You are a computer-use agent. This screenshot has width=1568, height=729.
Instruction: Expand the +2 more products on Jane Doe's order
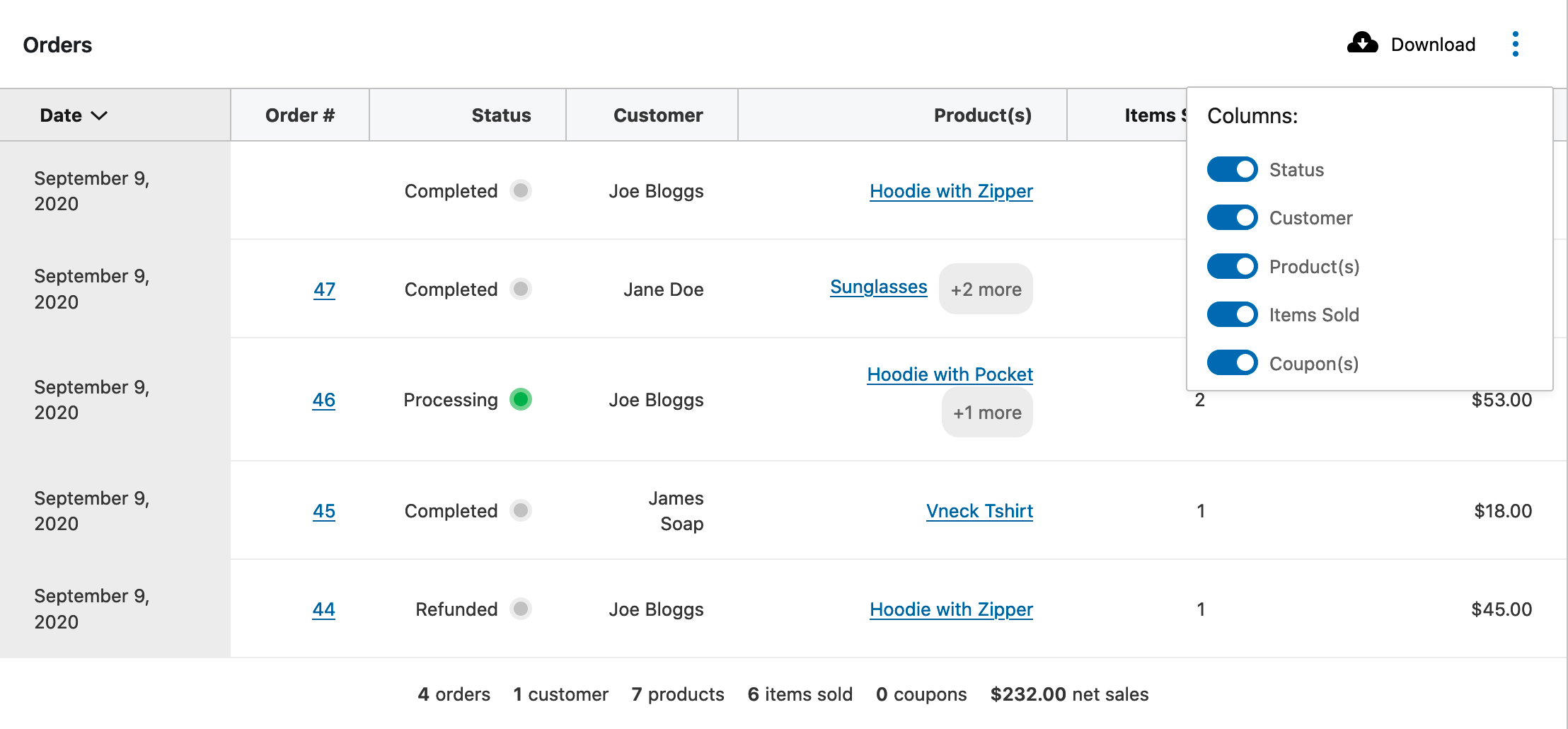pos(986,289)
